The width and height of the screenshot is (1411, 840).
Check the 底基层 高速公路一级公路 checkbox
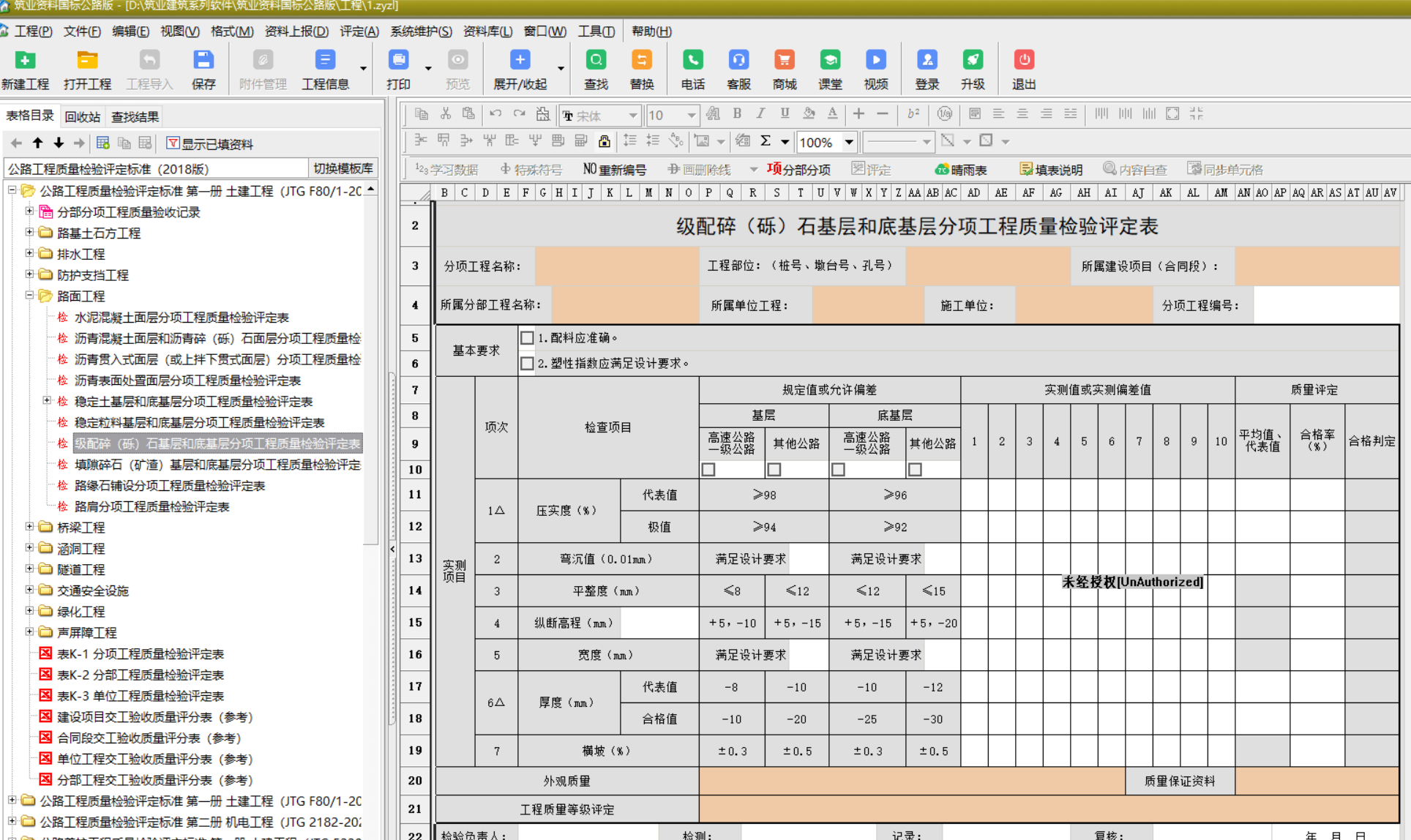839,469
